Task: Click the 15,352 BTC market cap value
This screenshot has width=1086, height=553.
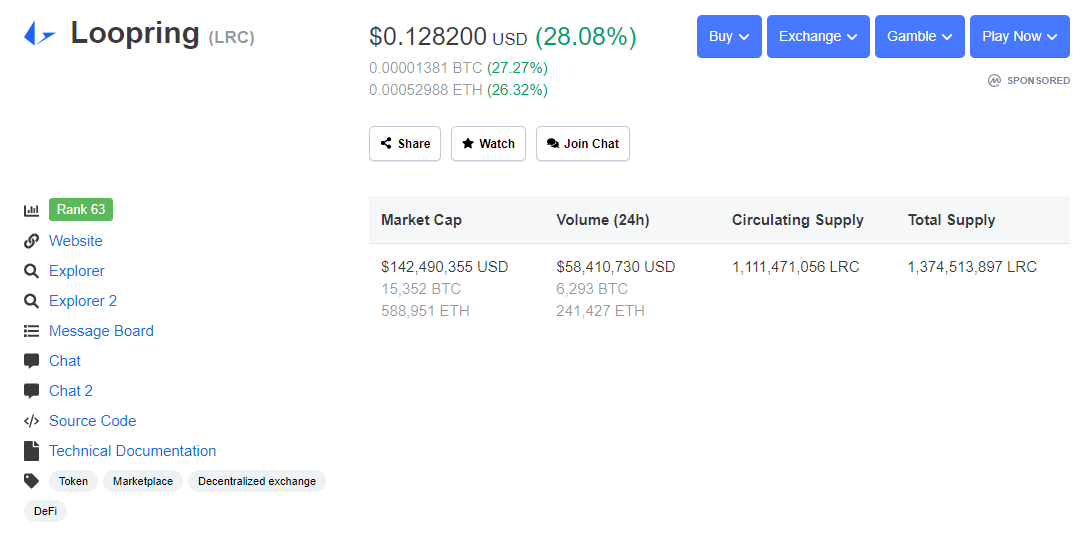Action: 421,289
